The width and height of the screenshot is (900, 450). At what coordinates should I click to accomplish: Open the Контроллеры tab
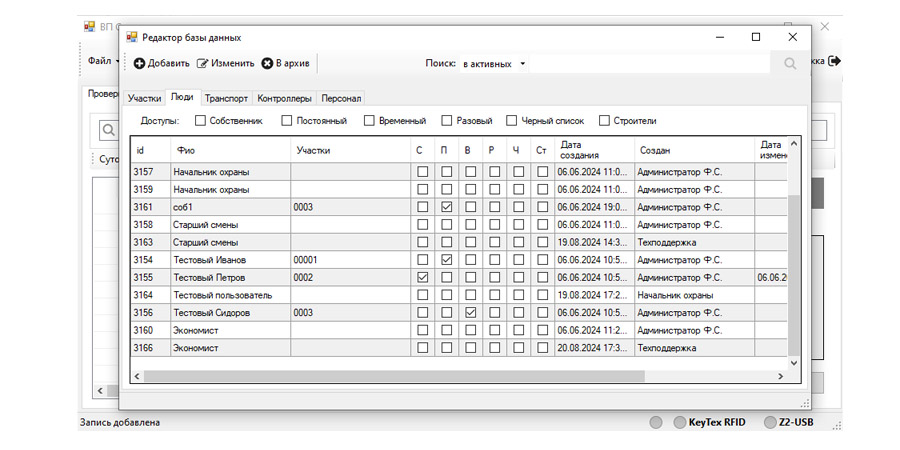(x=285, y=98)
